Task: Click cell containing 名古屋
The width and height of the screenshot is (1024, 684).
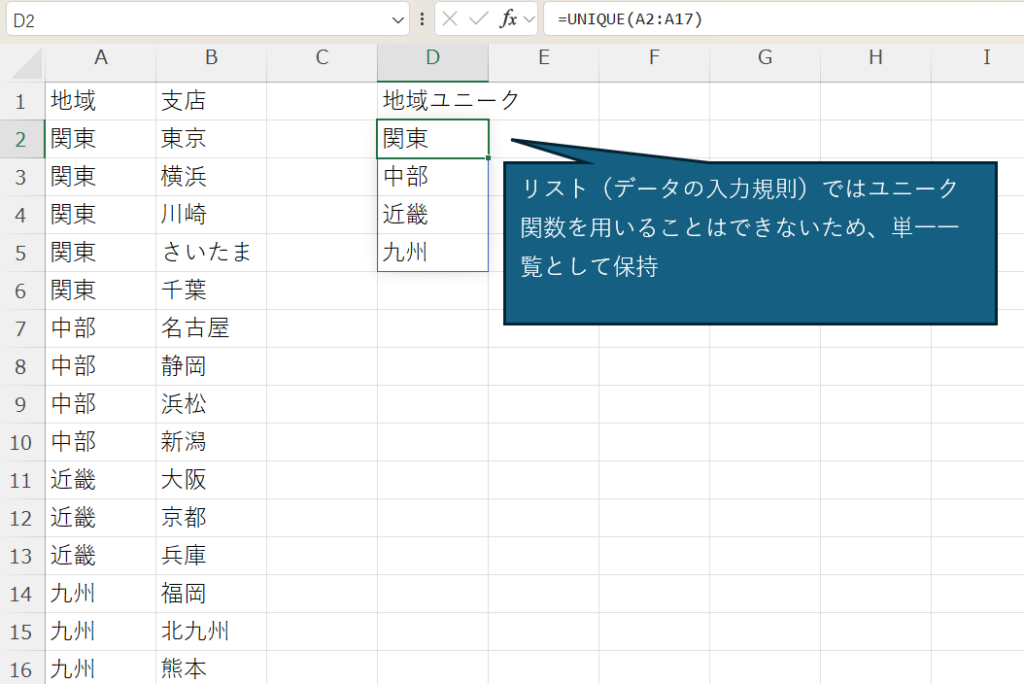Action: coord(211,328)
